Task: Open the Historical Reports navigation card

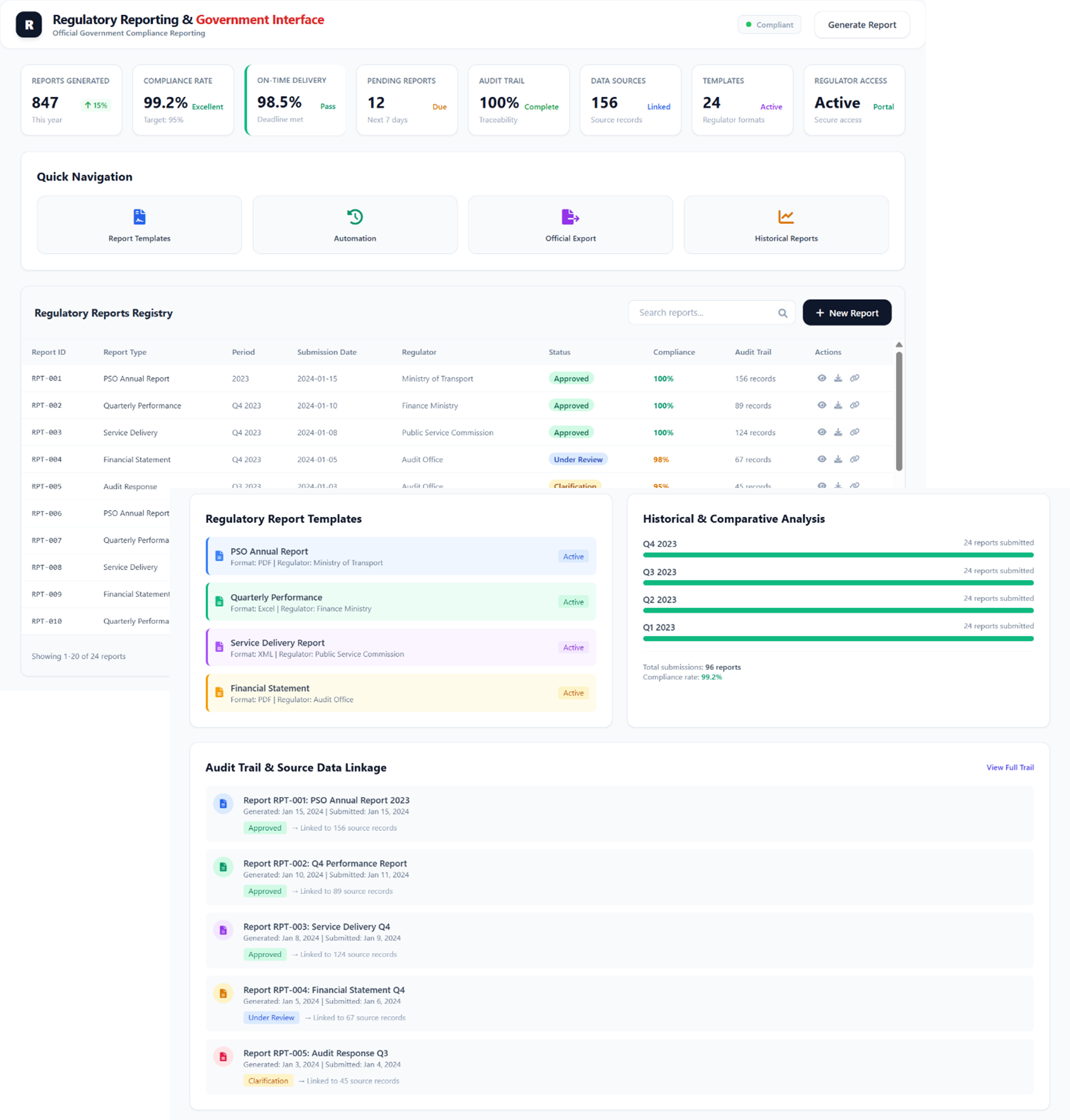Action: pos(786,225)
